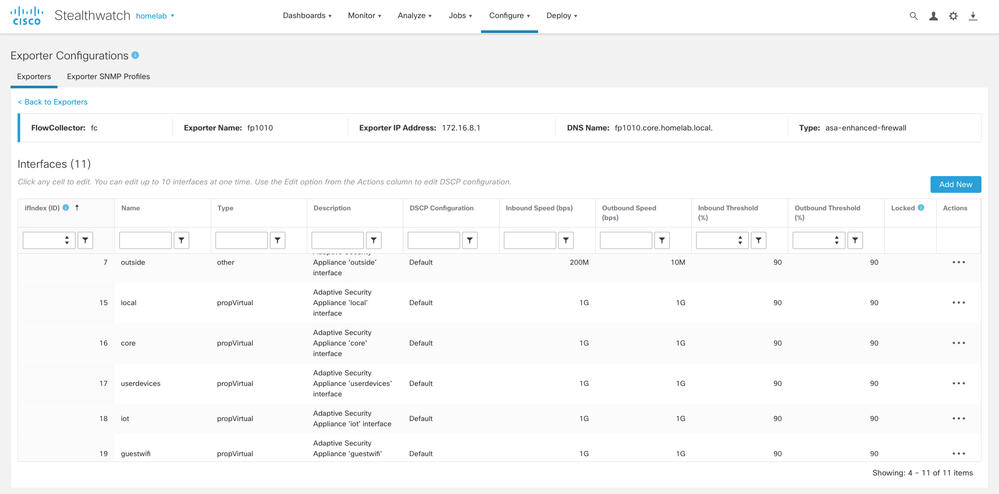Click the Inbound Speed filter field
This screenshot has height=494, width=999.
530,240
